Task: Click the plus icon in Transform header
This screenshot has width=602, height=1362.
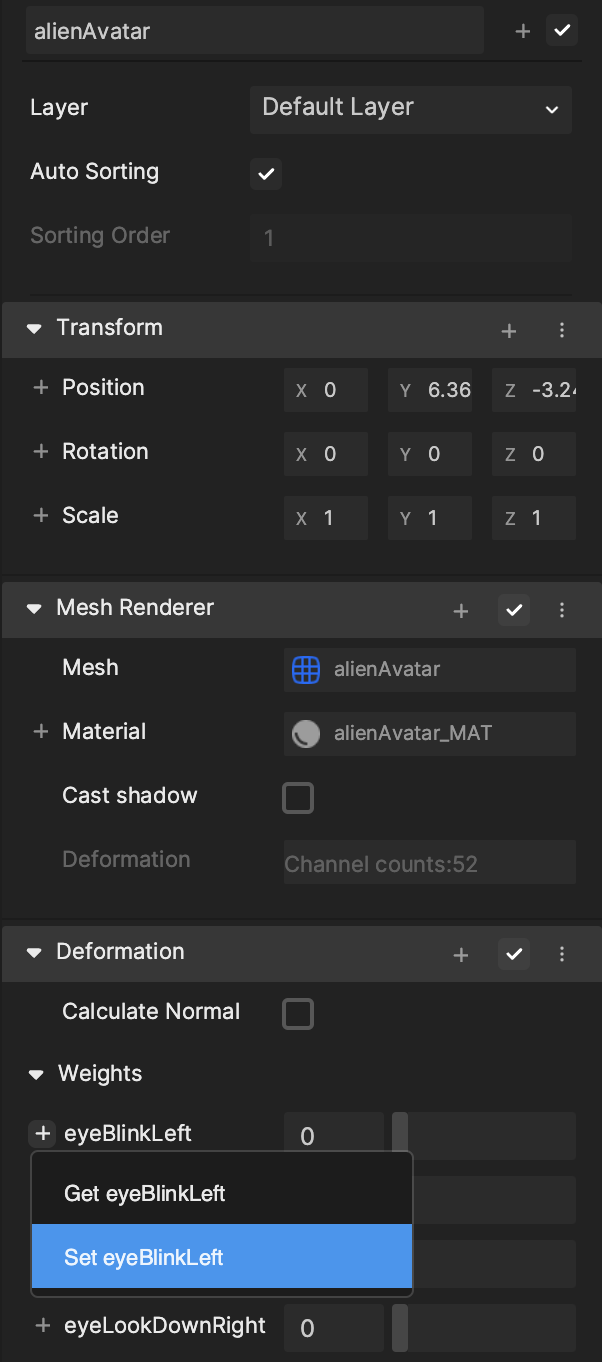Action: pos(509,330)
